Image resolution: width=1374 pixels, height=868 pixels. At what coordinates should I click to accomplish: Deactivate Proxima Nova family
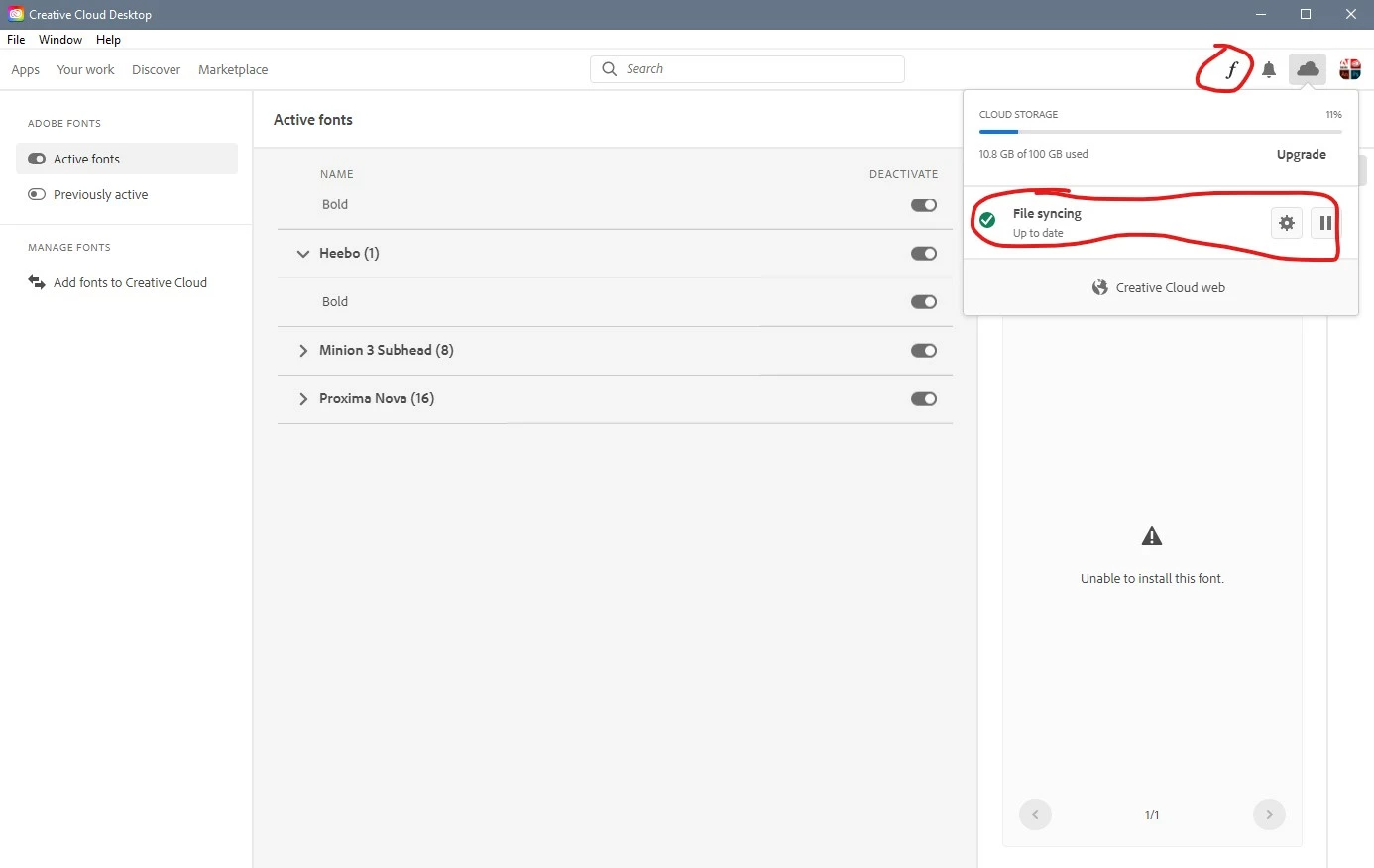coord(924,399)
